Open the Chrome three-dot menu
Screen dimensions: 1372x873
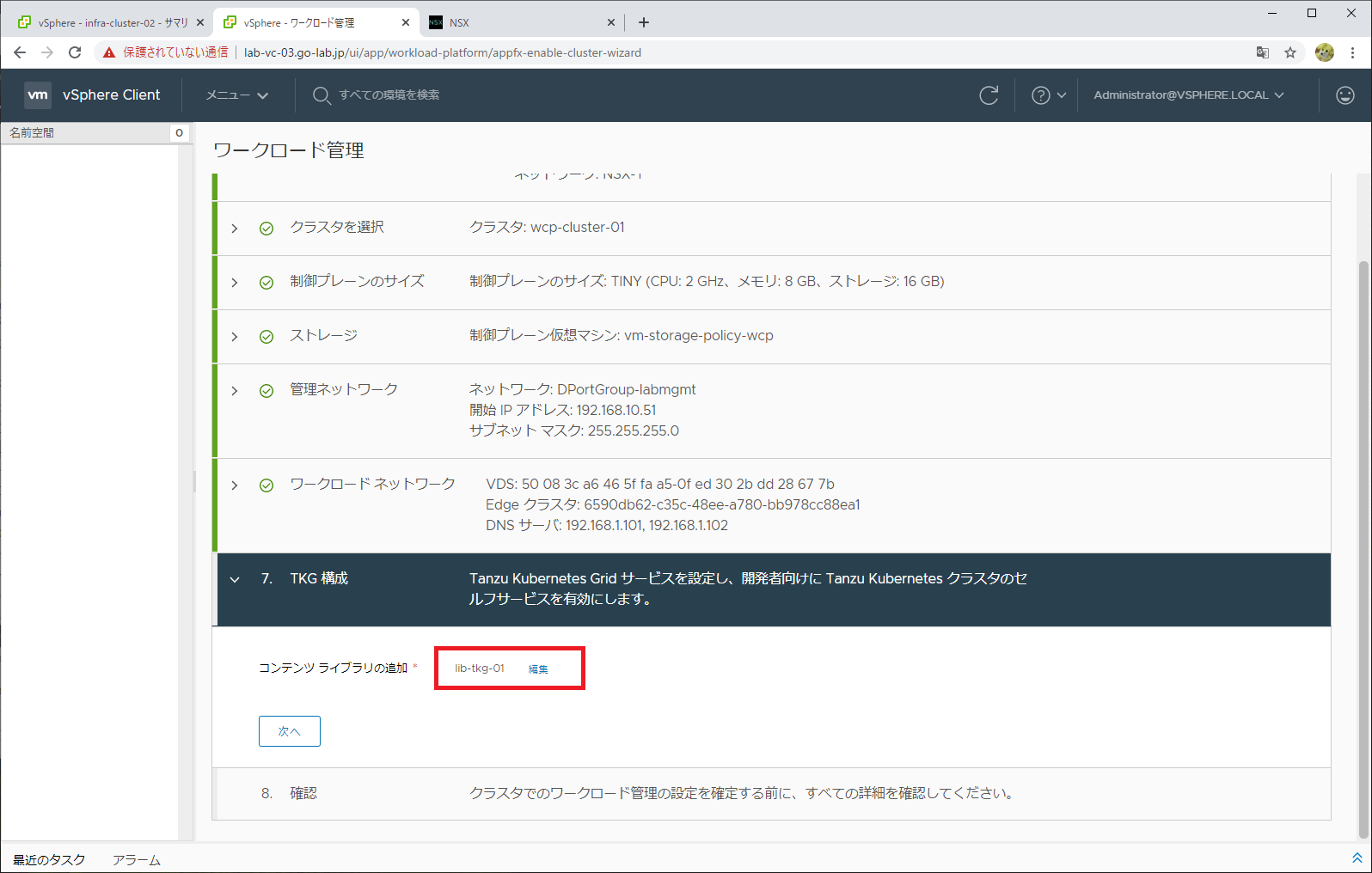click(x=1353, y=52)
